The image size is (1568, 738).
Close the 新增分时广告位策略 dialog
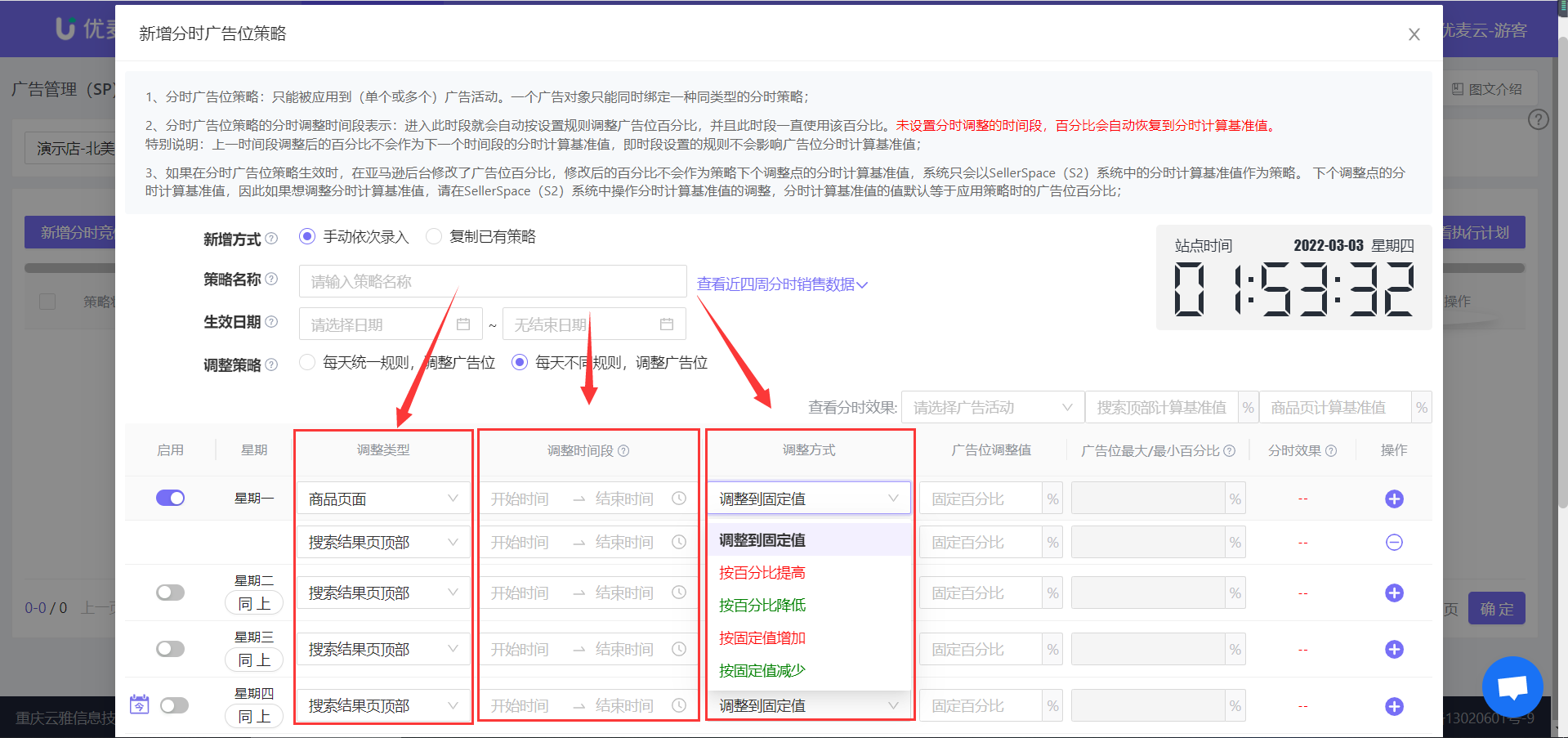tap(1414, 34)
